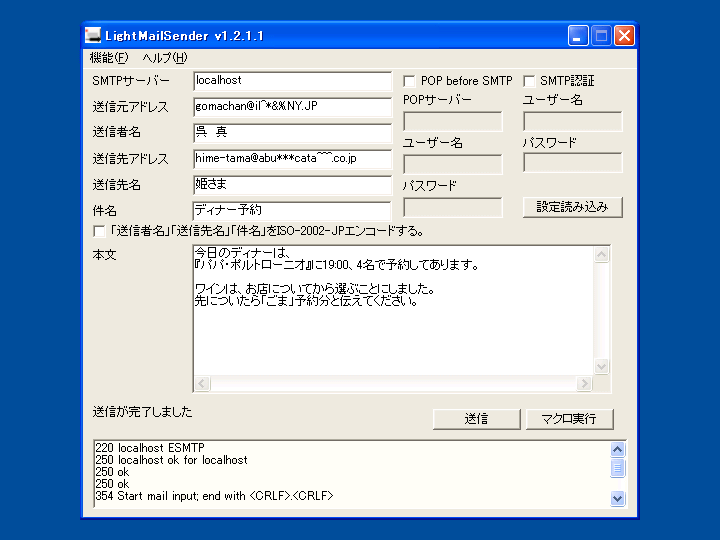Click the 送信先アドレス input field
This screenshot has height=540, width=720.
tap(292, 159)
